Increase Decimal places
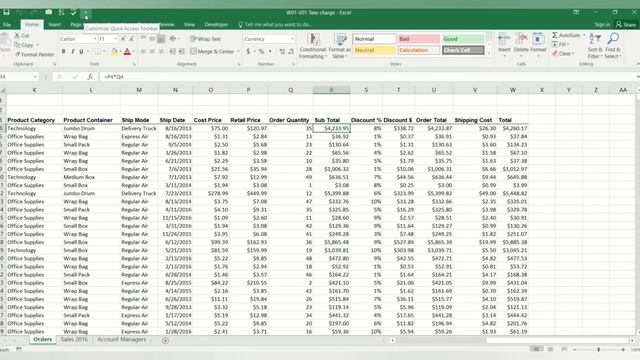The height and width of the screenshot is (360, 640). click(282, 51)
